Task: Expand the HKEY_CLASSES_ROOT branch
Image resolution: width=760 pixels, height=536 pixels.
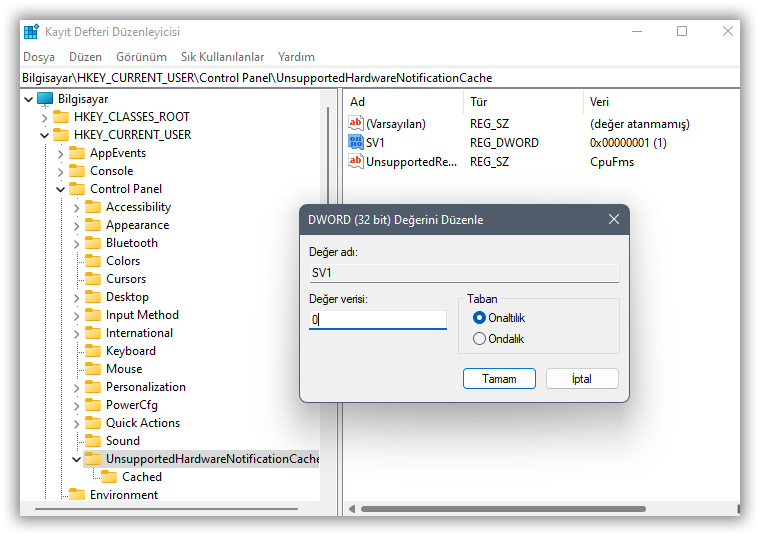Action: 44,117
